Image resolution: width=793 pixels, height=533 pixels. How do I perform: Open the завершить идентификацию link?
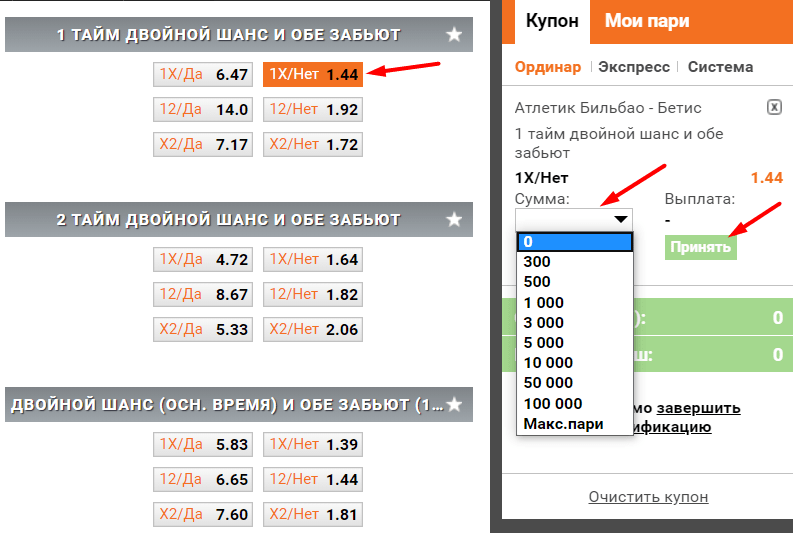click(698, 408)
